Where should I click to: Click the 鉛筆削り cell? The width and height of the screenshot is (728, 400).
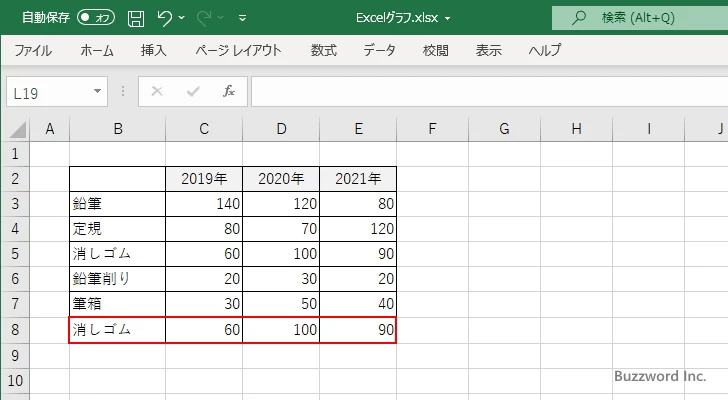pos(118,279)
